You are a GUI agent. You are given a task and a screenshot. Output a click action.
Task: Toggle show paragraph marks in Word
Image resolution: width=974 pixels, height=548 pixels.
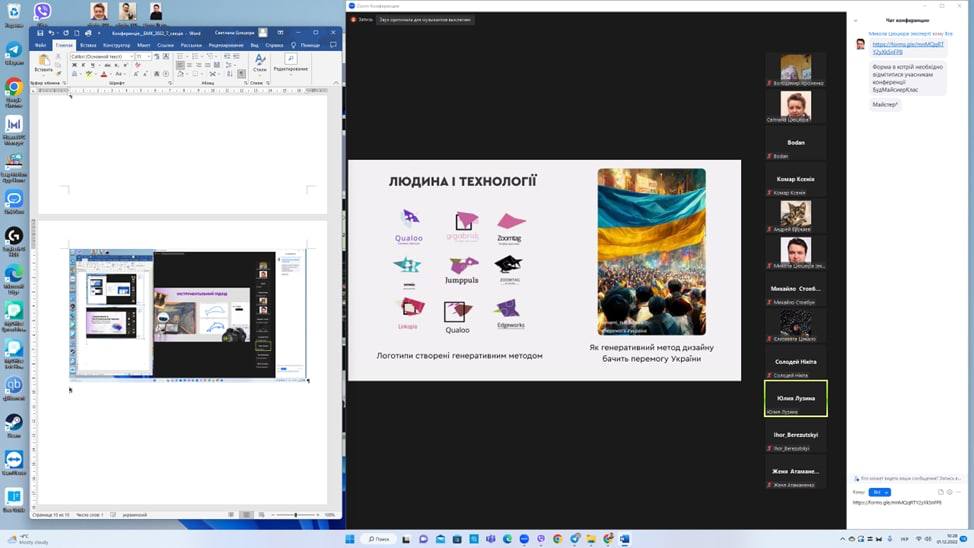242,74
